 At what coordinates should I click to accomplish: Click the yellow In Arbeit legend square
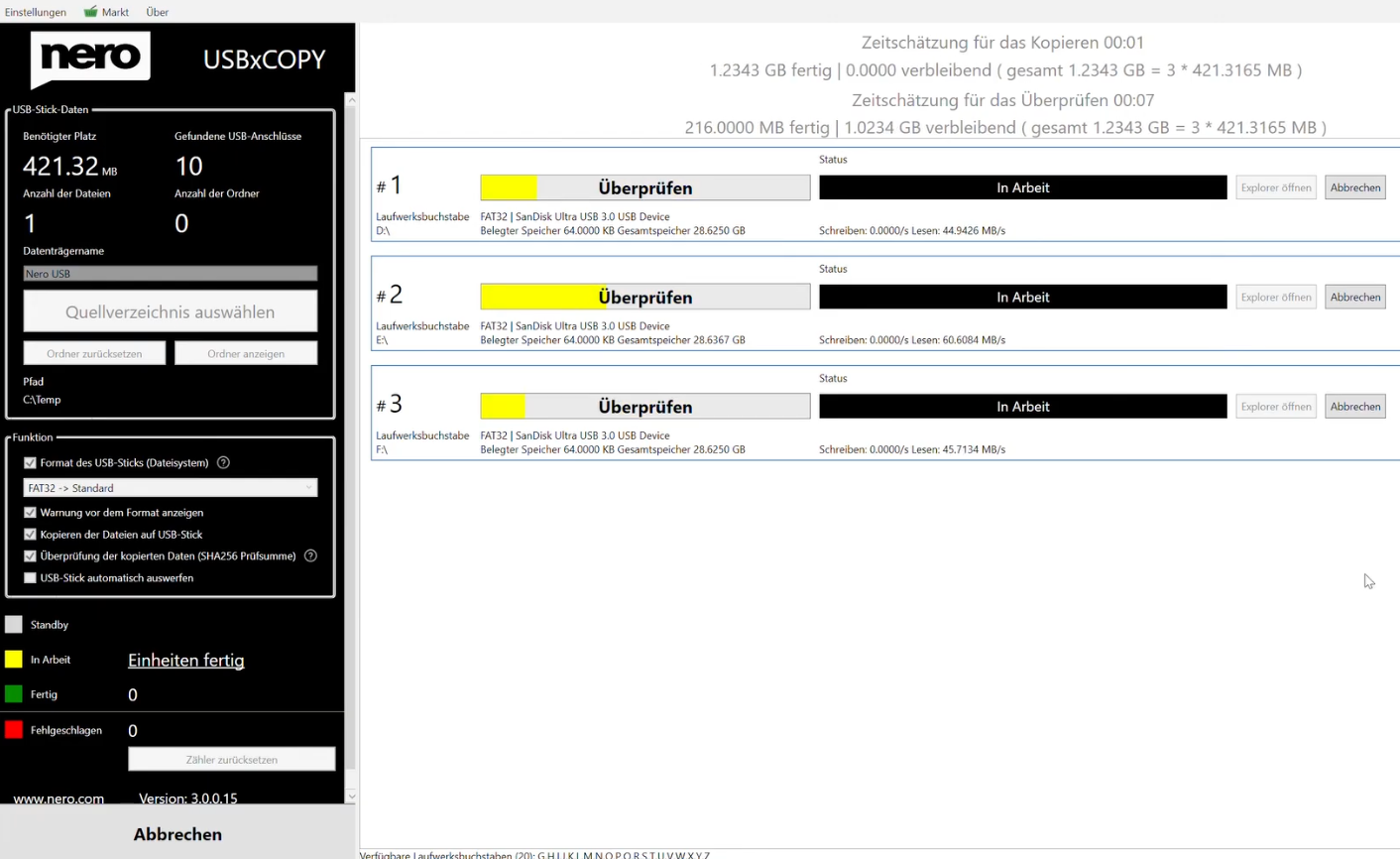click(14, 660)
